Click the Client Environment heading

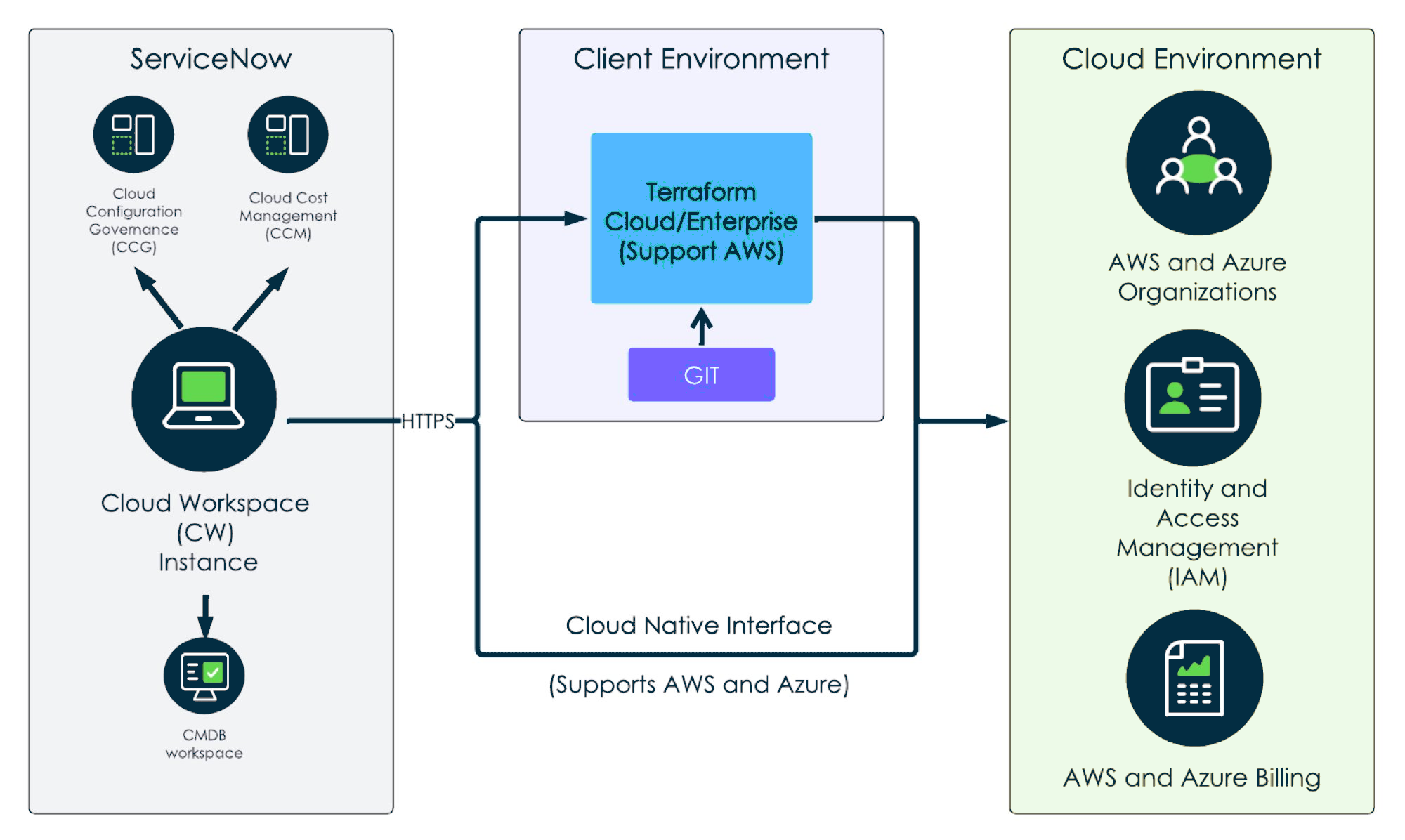pyautogui.click(x=701, y=59)
